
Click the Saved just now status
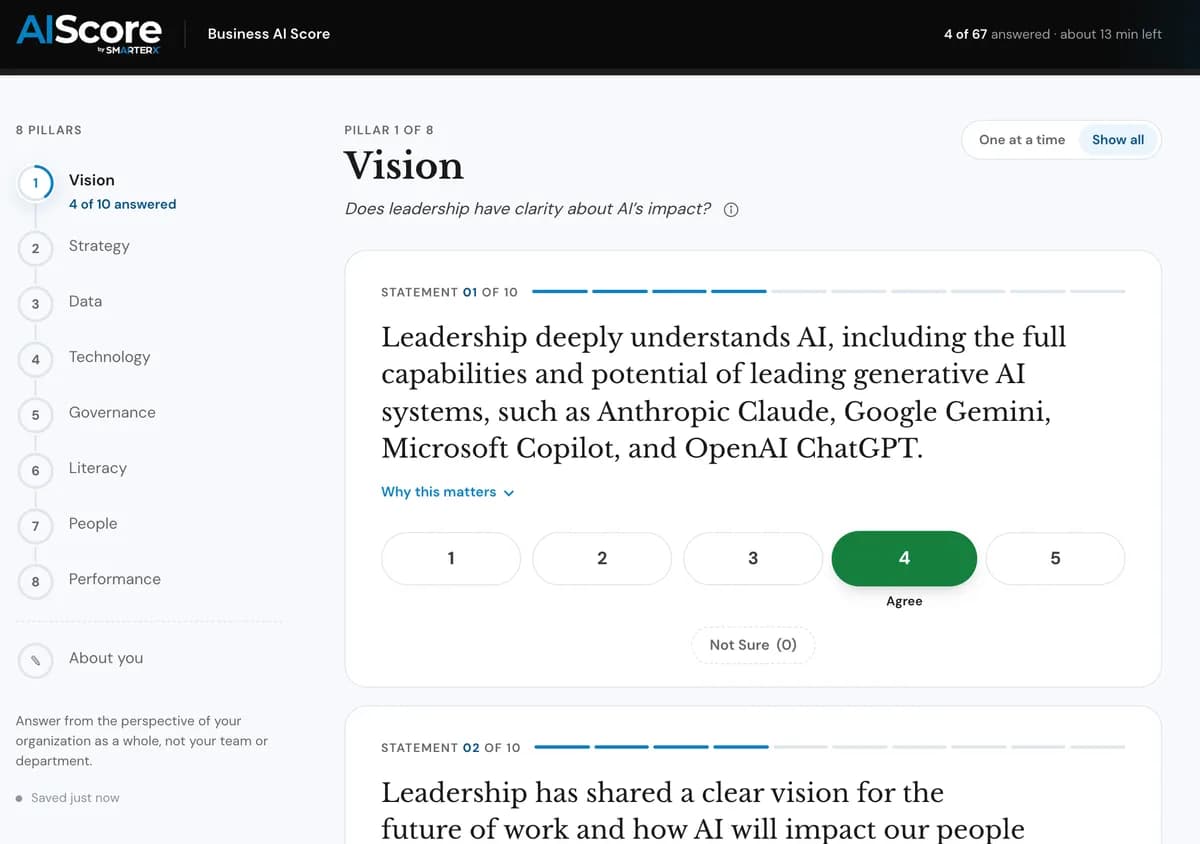coord(68,798)
